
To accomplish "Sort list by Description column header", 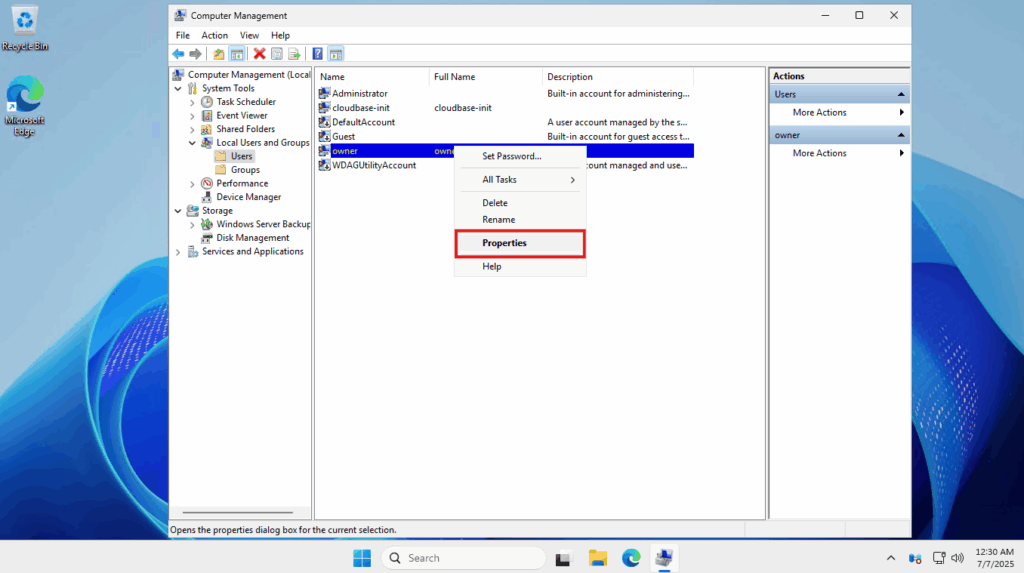I will coord(570,77).
